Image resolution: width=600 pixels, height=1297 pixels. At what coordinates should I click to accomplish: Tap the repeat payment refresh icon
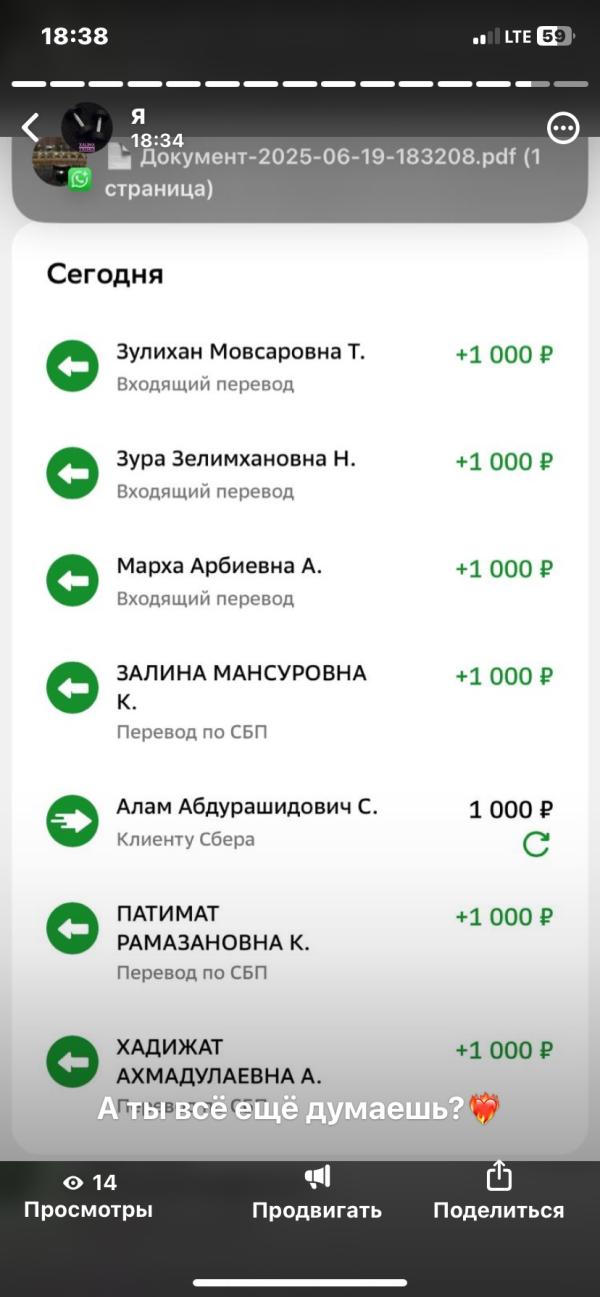tap(537, 845)
